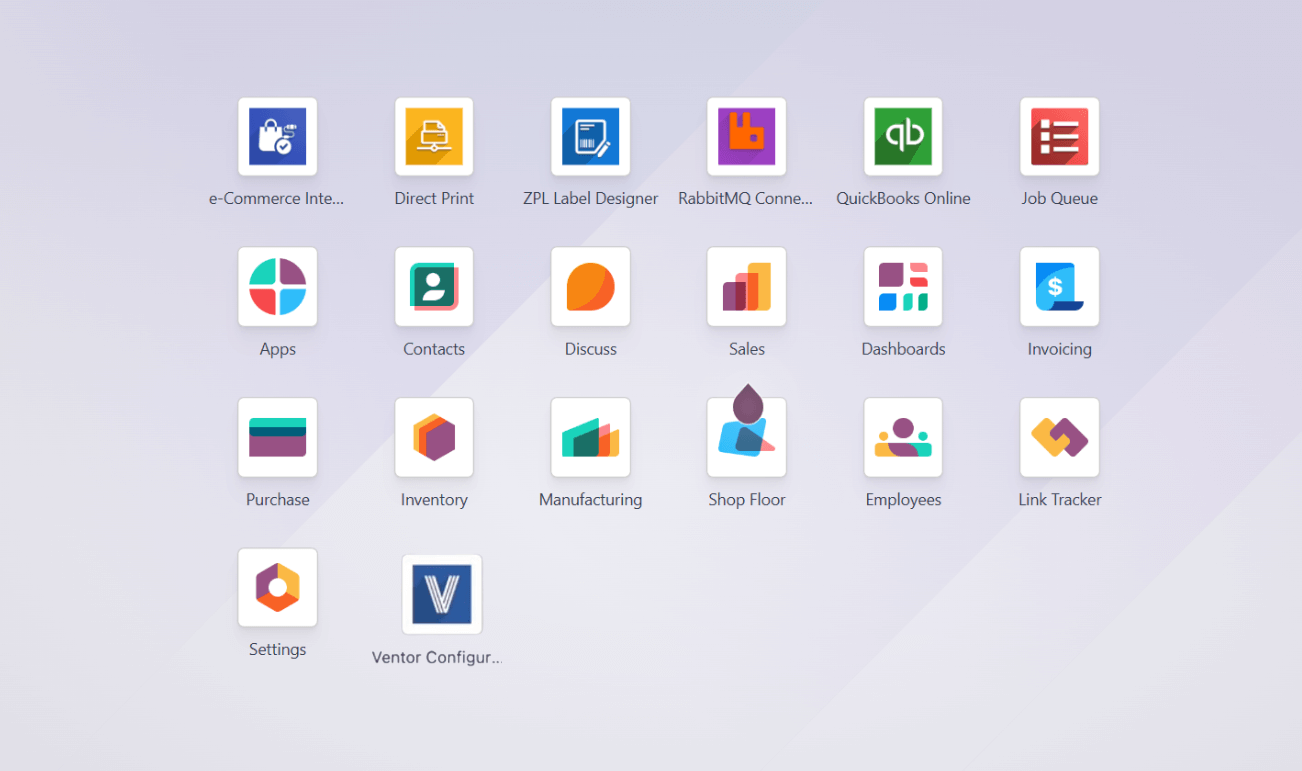Click the 'QuickBooks Online' label text
Screen dimensions: 1302x771
click(903, 198)
